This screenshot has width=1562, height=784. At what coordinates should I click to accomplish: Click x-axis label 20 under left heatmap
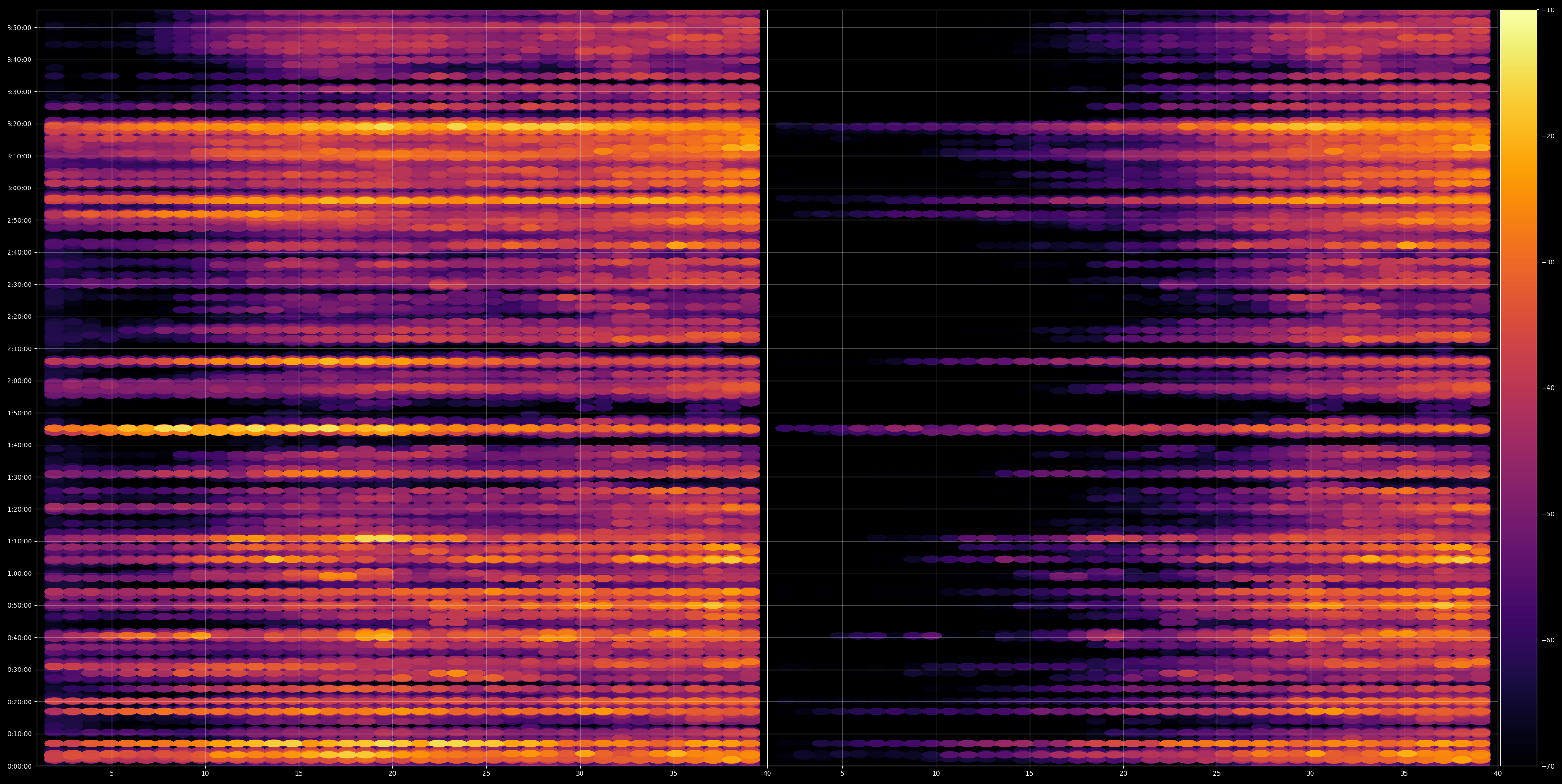pyautogui.click(x=392, y=774)
